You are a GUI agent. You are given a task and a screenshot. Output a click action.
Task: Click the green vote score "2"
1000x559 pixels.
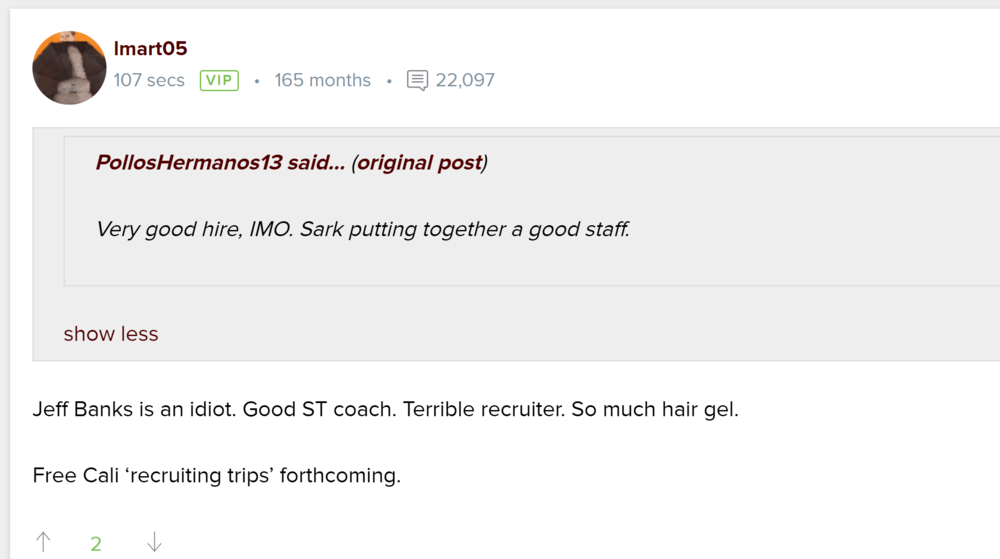point(96,544)
